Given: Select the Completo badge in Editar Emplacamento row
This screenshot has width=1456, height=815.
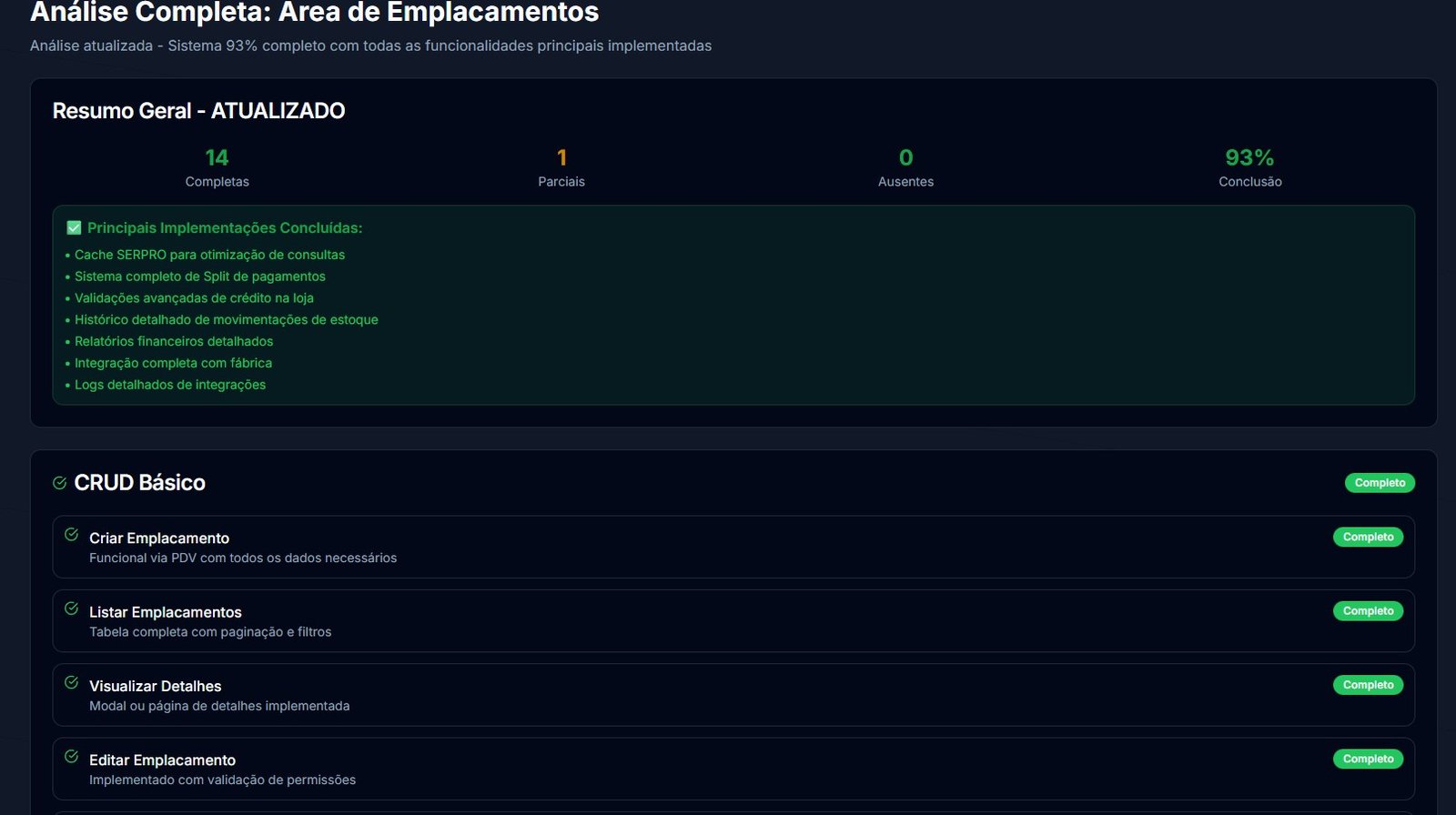Looking at the screenshot, I should coord(1368,759).
